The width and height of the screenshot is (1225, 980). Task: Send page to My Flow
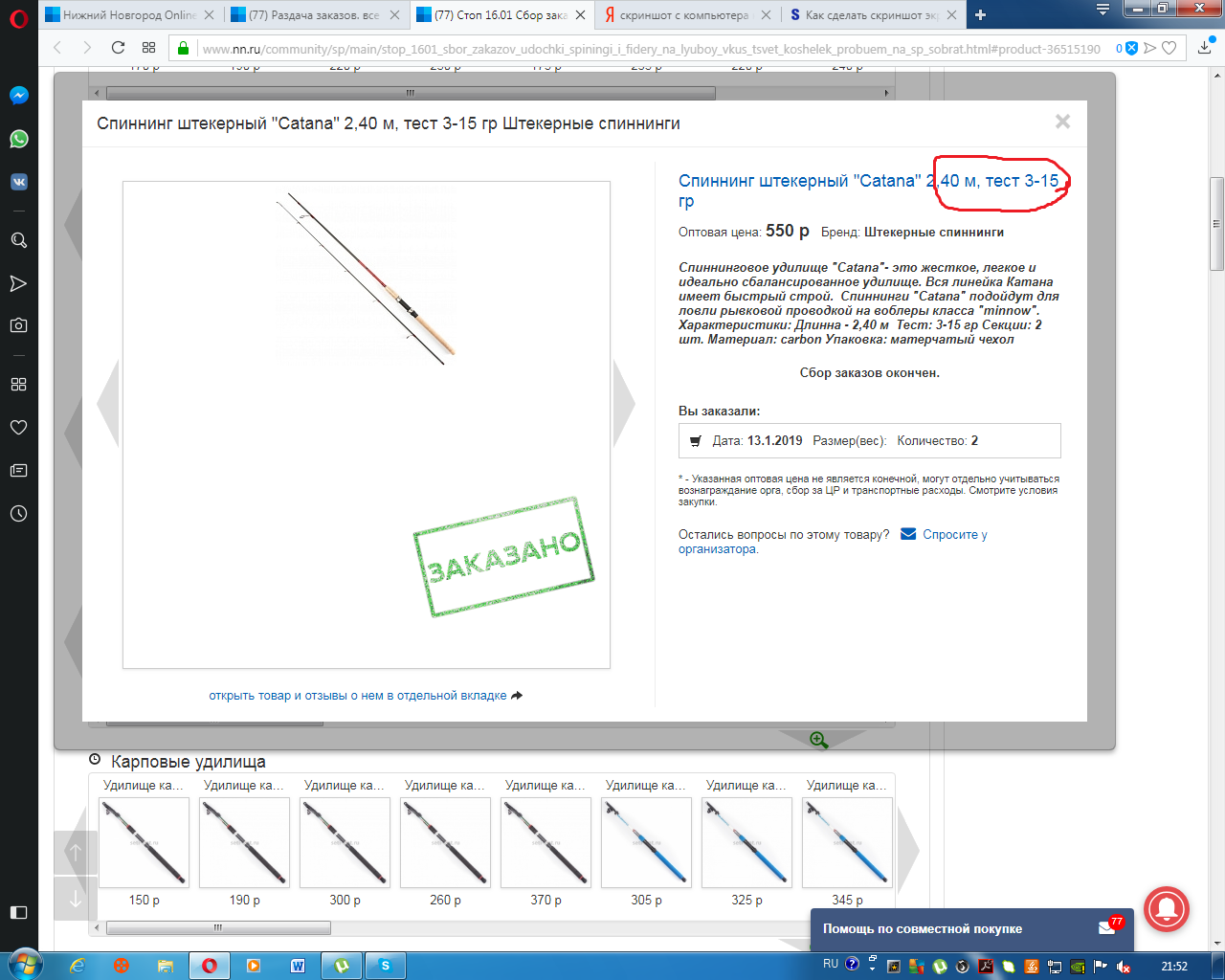(x=1150, y=48)
